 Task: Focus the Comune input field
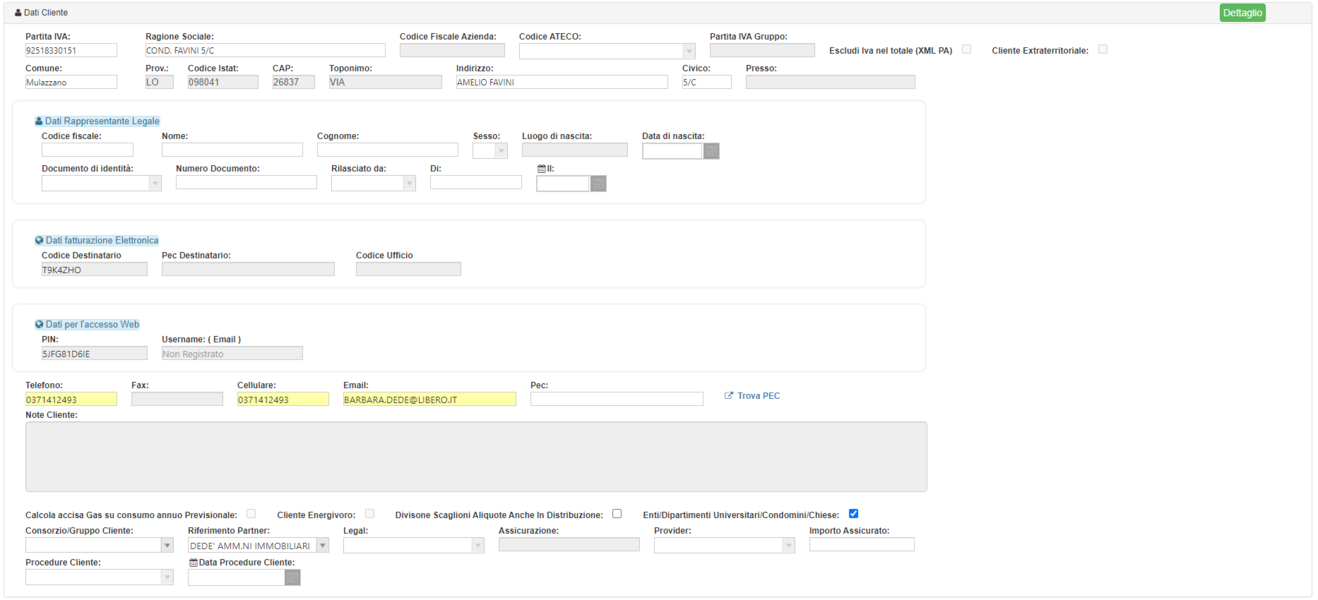click(x=71, y=82)
